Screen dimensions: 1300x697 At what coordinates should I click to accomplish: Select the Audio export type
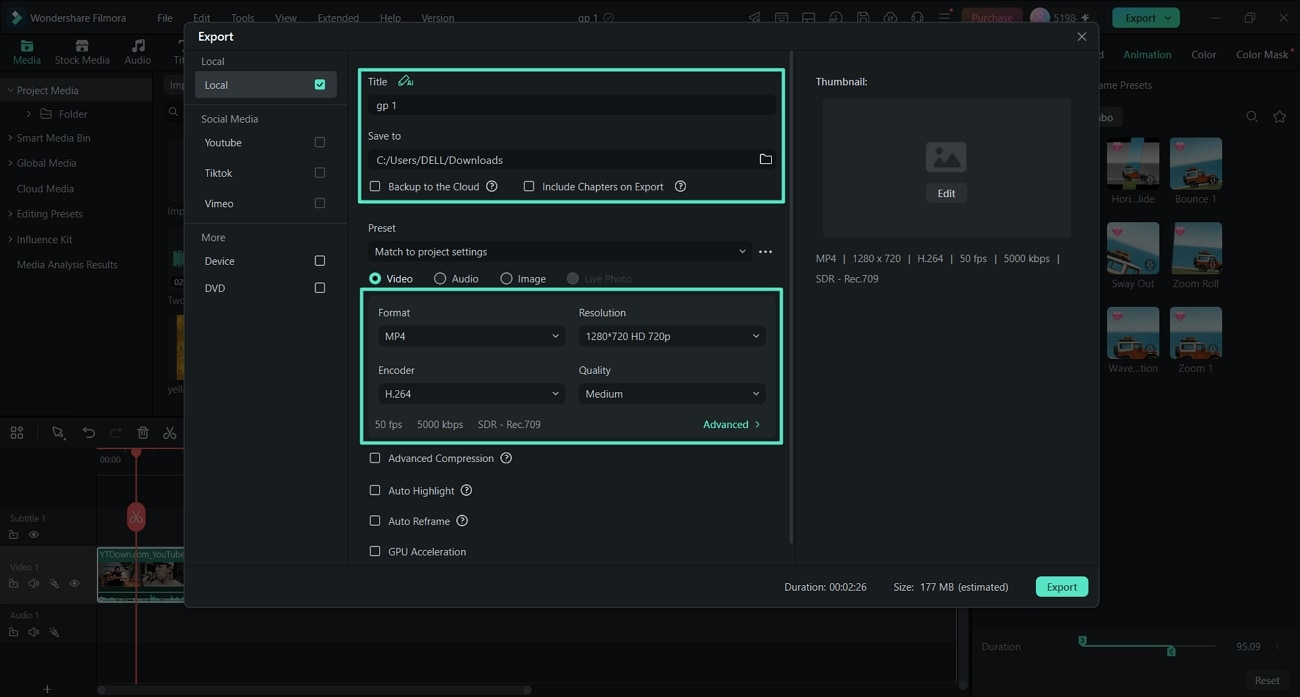pyautogui.click(x=440, y=278)
